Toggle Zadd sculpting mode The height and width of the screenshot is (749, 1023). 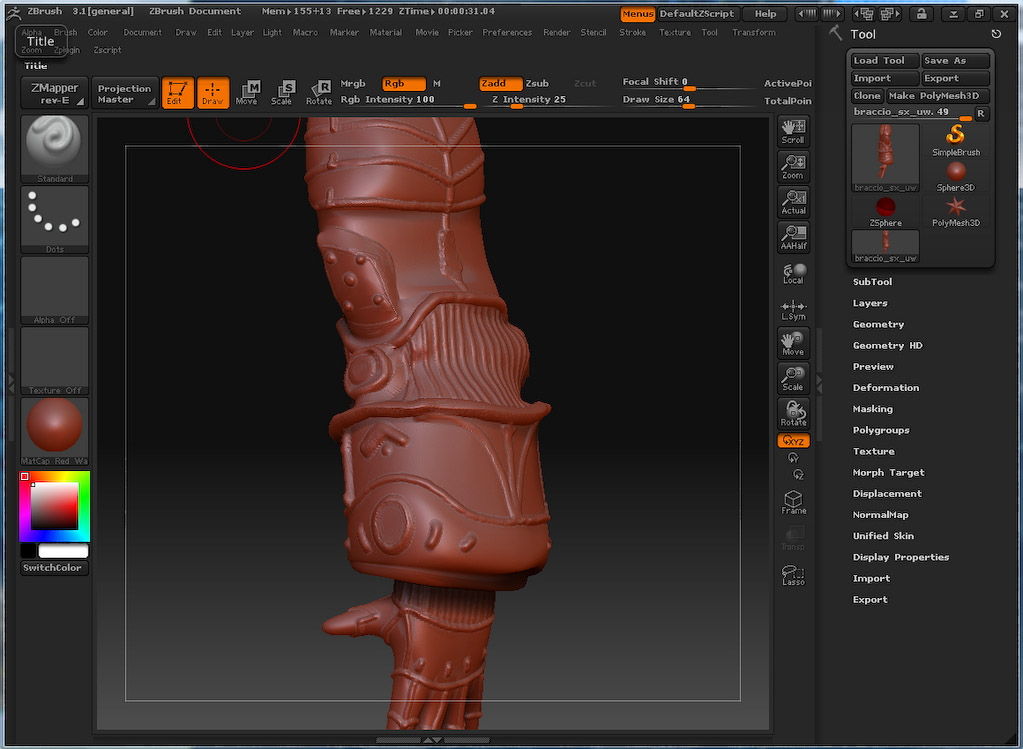pyautogui.click(x=500, y=84)
